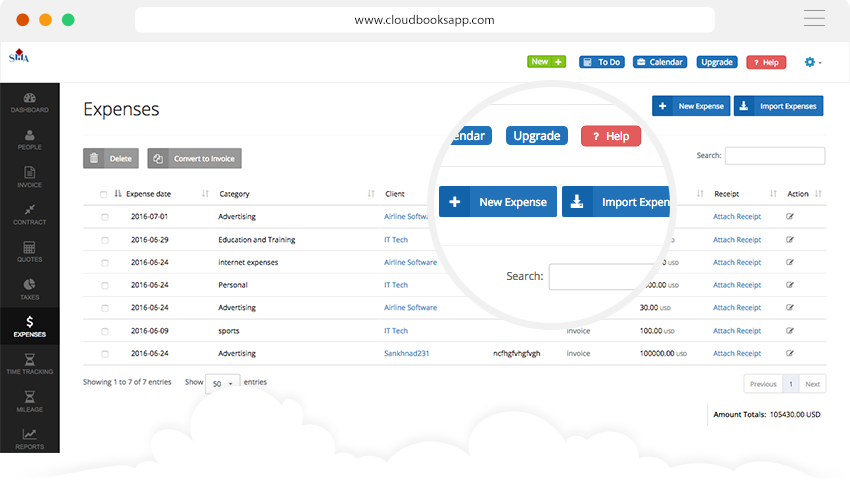
Task: Change the entries per page dropdown
Action: point(222,383)
